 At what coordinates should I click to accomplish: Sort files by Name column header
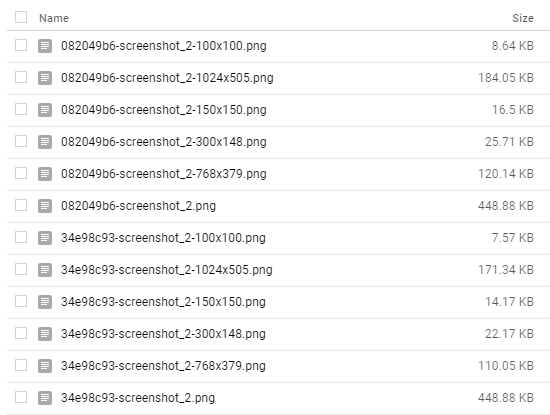point(54,18)
